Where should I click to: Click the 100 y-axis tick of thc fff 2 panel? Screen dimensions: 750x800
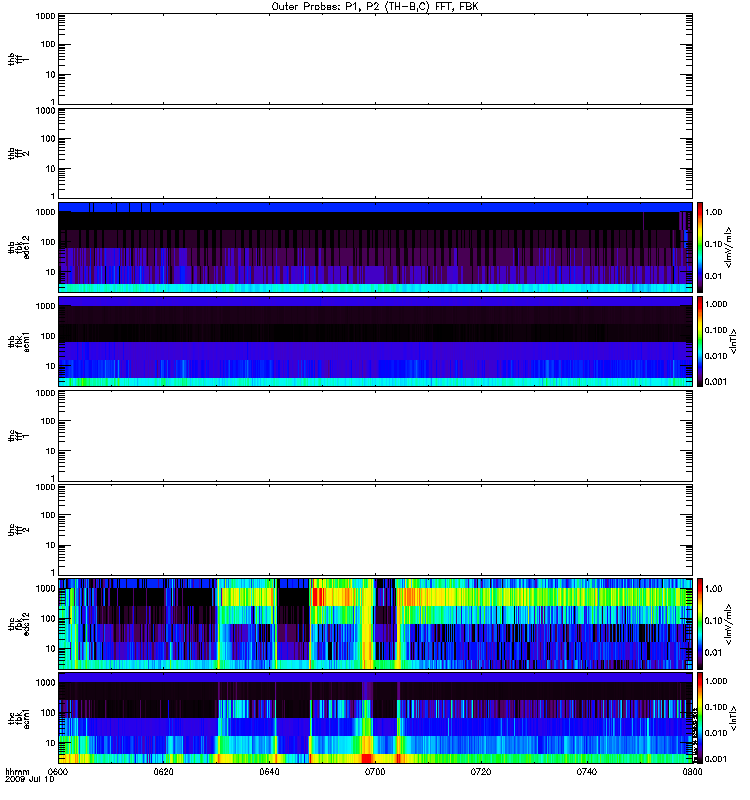48,515
